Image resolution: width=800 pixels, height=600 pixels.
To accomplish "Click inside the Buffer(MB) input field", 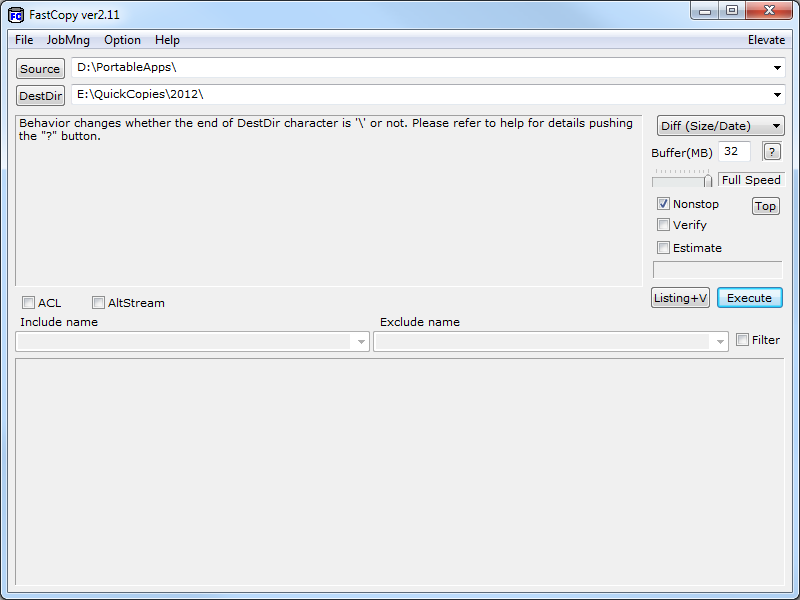I will (x=734, y=151).
